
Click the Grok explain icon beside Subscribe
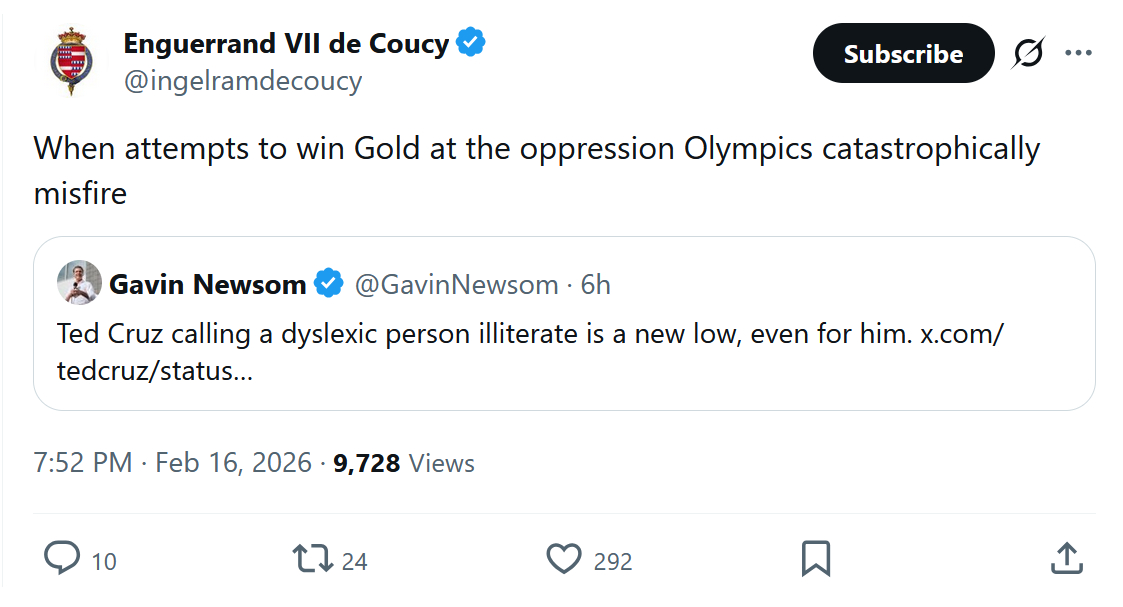tap(1028, 53)
